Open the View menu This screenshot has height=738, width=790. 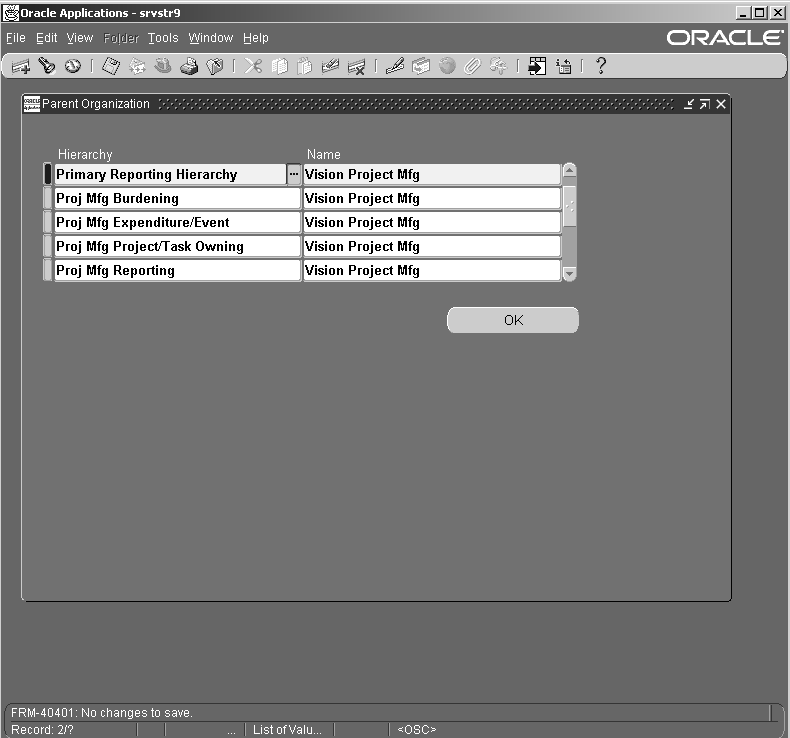point(80,38)
